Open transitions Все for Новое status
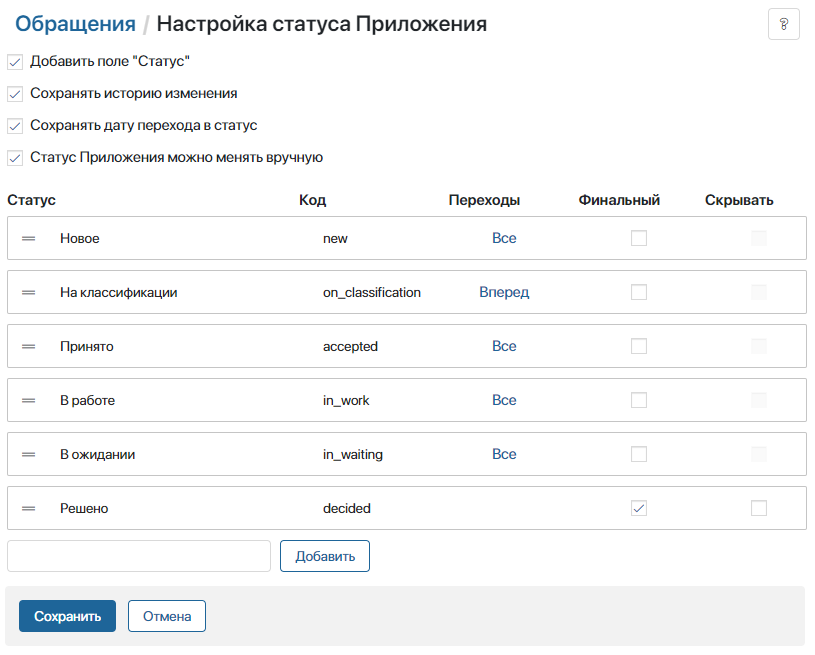 tap(504, 238)
